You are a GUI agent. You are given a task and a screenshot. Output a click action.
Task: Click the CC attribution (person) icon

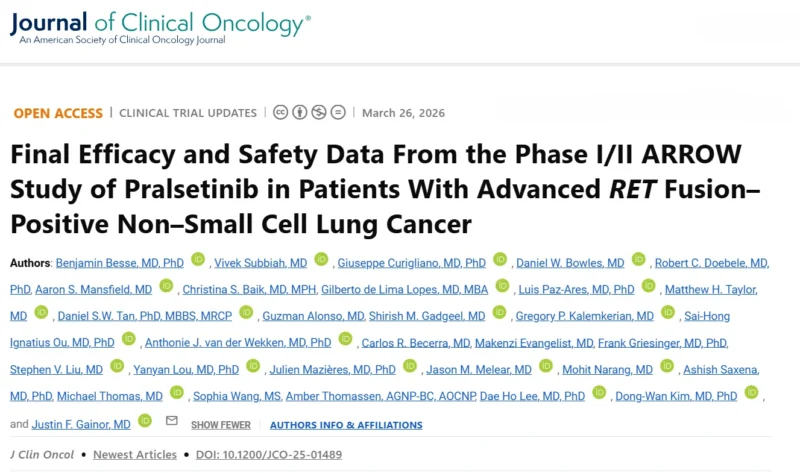coord(300,112)
